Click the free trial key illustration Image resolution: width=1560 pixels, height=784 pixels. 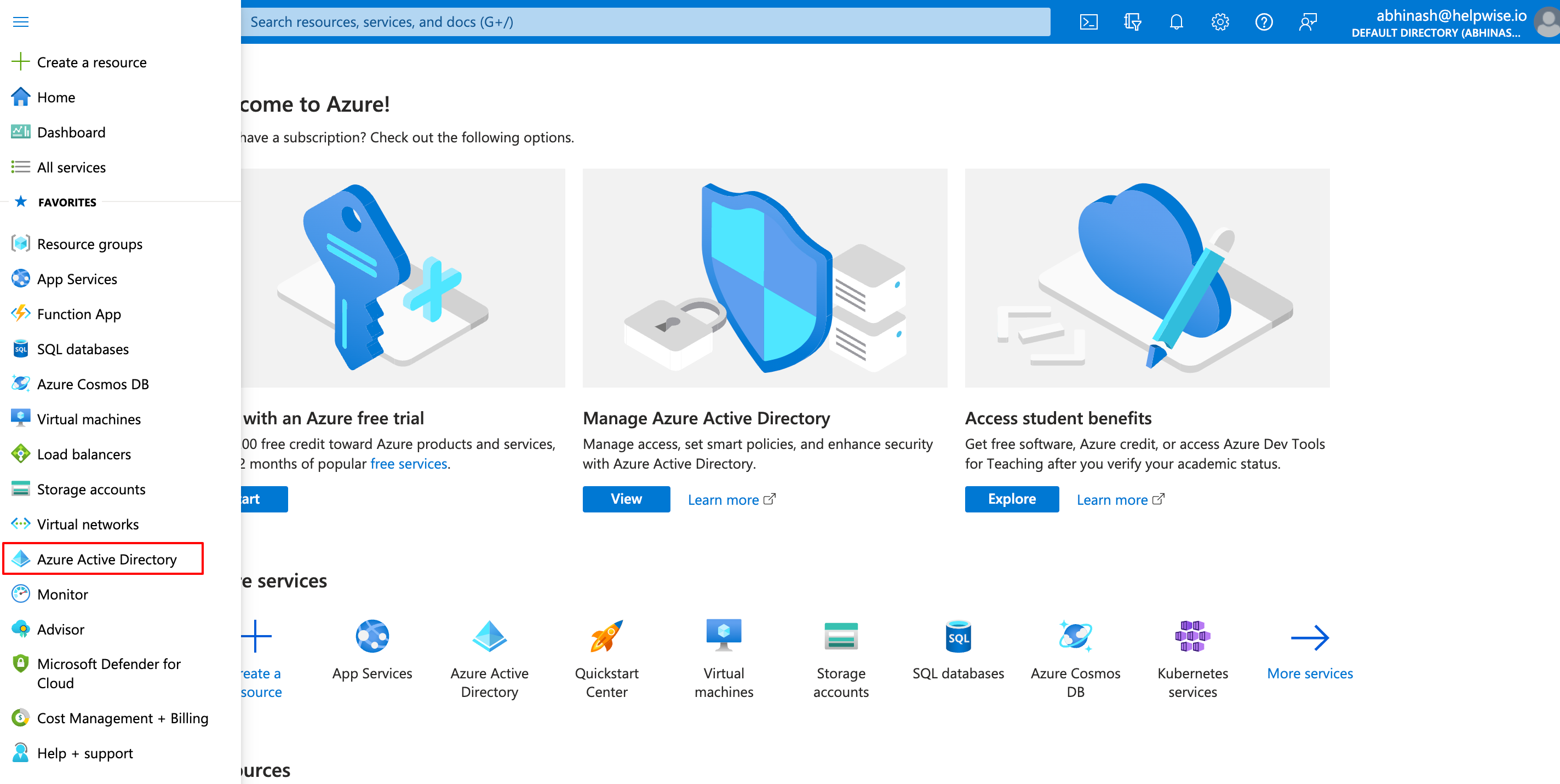tap(403, 278)
